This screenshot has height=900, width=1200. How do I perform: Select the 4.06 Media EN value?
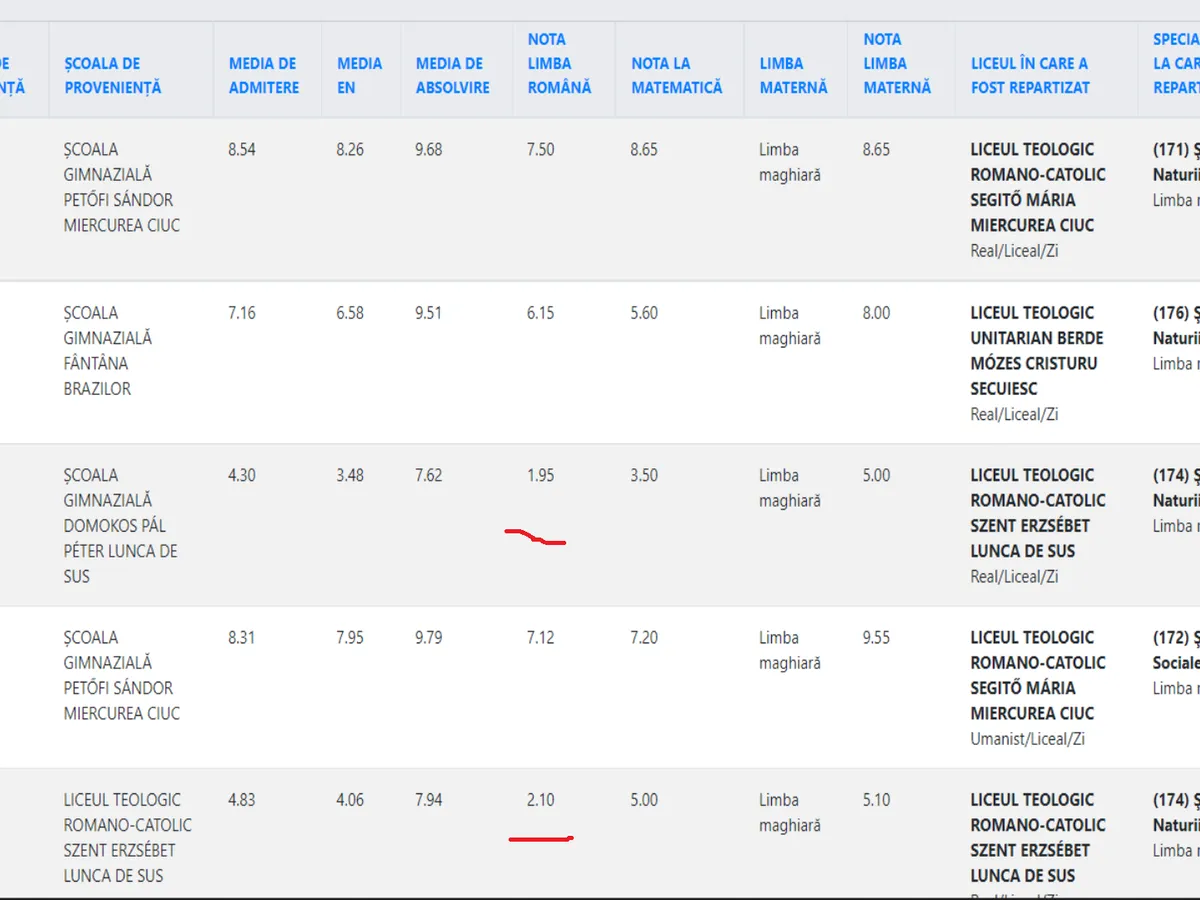pyautogui.click(x=350, y=800)
